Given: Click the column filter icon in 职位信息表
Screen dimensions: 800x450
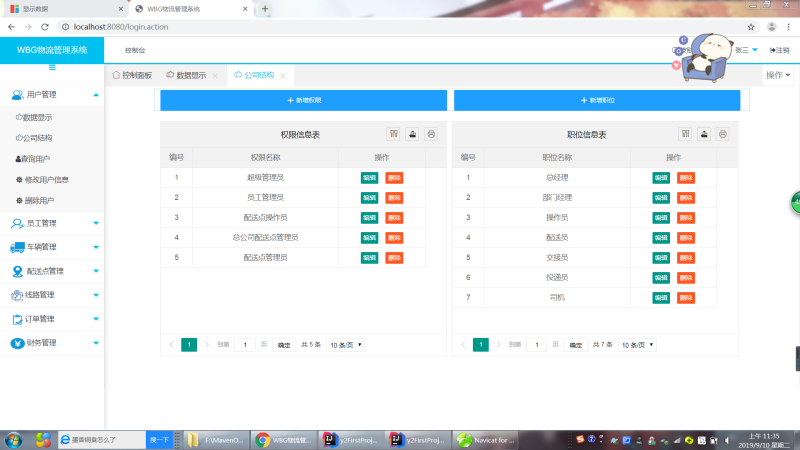Looking at the screenshot, I should pos(685,134).
